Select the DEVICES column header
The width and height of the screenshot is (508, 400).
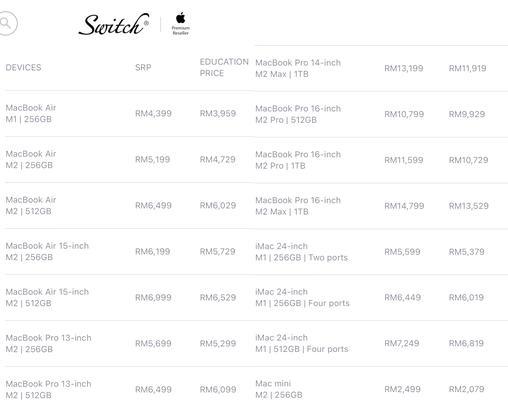click(23, 68)
